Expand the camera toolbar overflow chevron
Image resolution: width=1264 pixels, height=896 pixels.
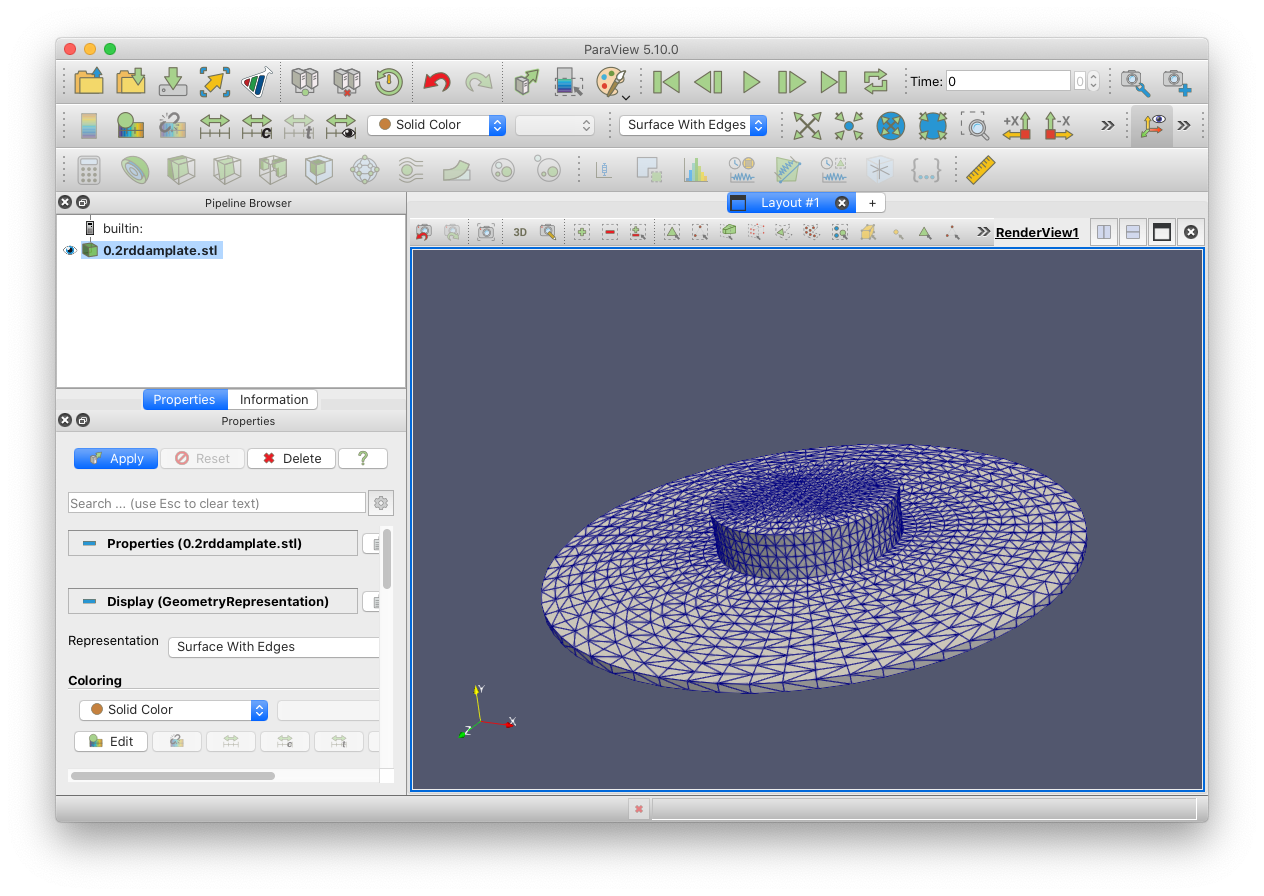pos(1107,125)
